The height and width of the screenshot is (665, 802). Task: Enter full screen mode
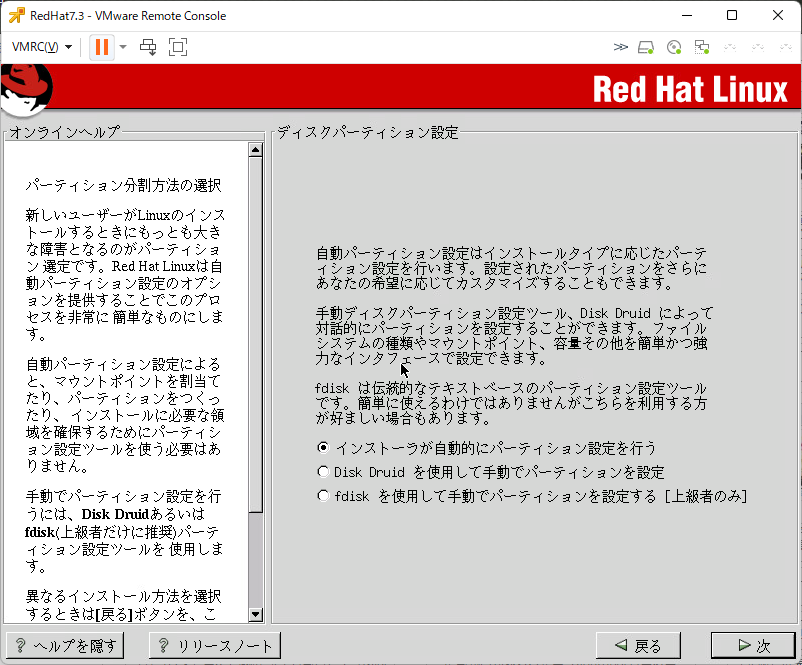(178, 47)
